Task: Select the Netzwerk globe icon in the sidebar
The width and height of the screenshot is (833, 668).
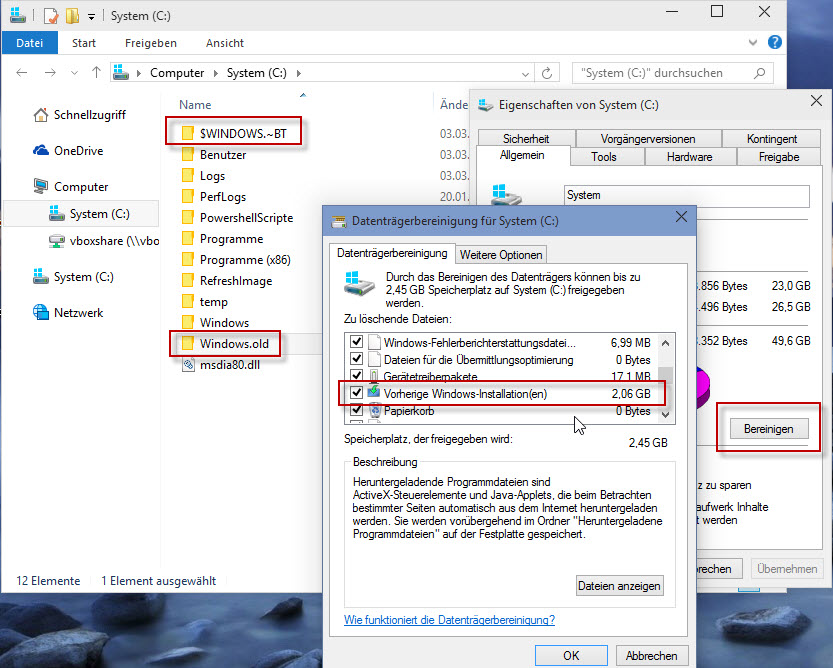Action: (x=41, y=312)
